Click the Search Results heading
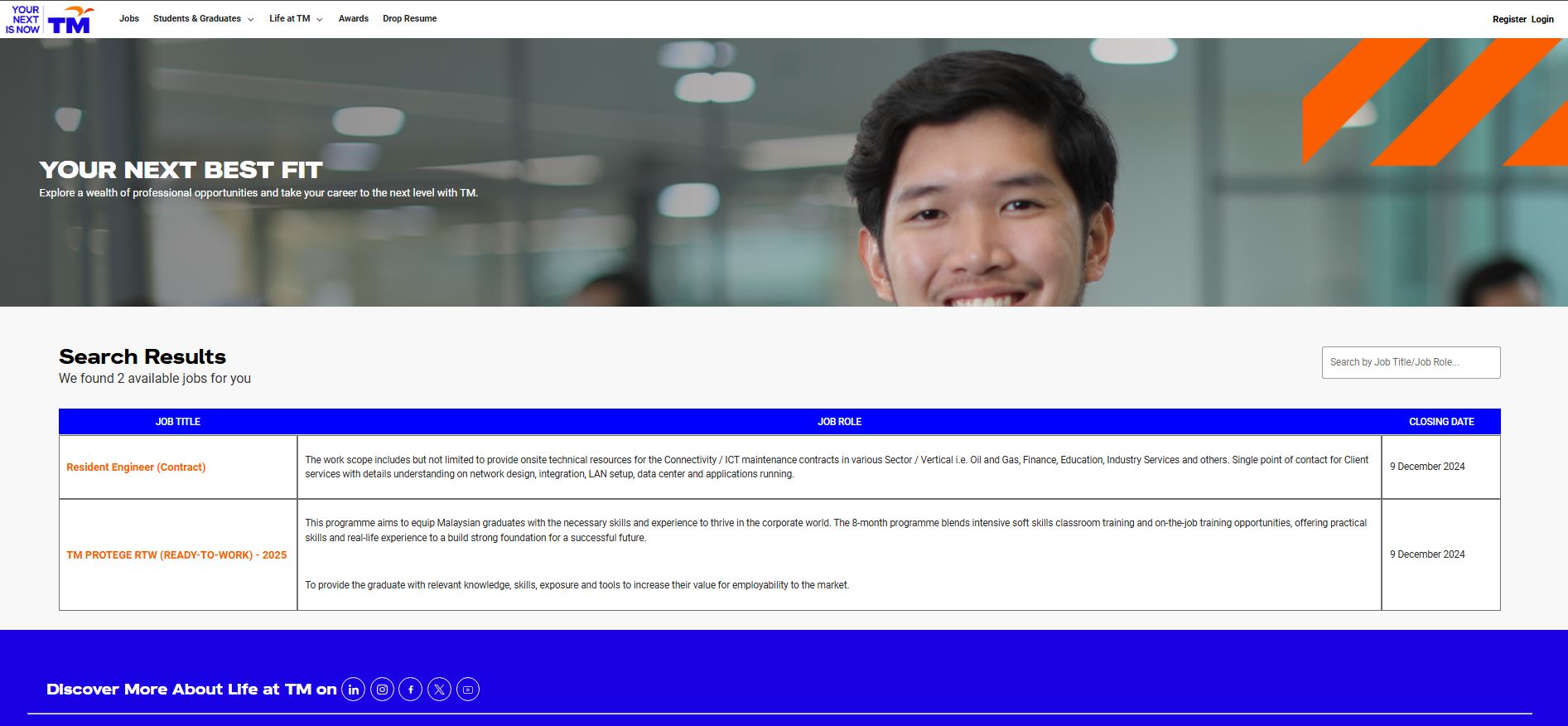Image resolution: width=1568 pixels, height=726 pixels. tap(142, 356)
